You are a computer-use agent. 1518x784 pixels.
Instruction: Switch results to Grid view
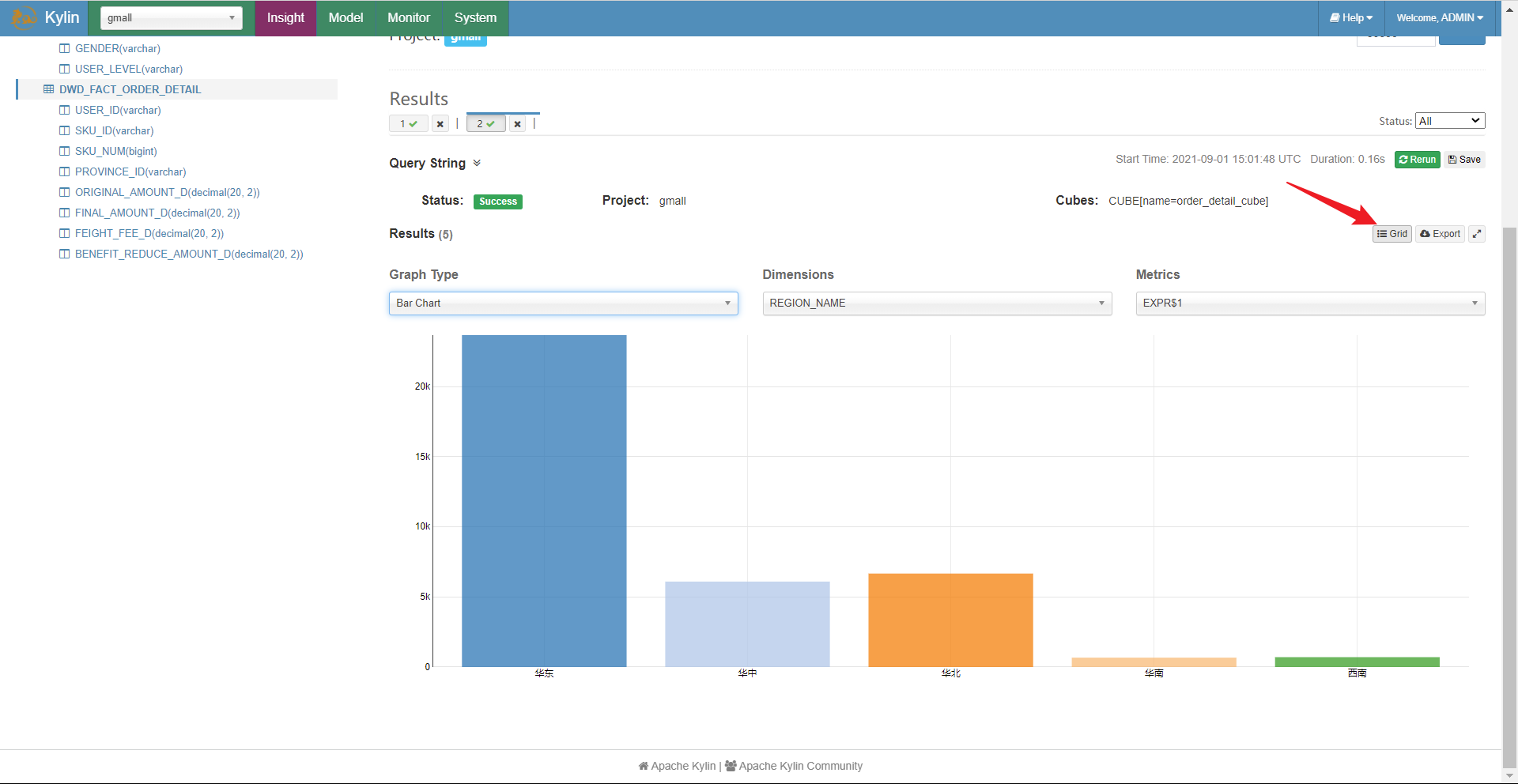coord(1392,234)
